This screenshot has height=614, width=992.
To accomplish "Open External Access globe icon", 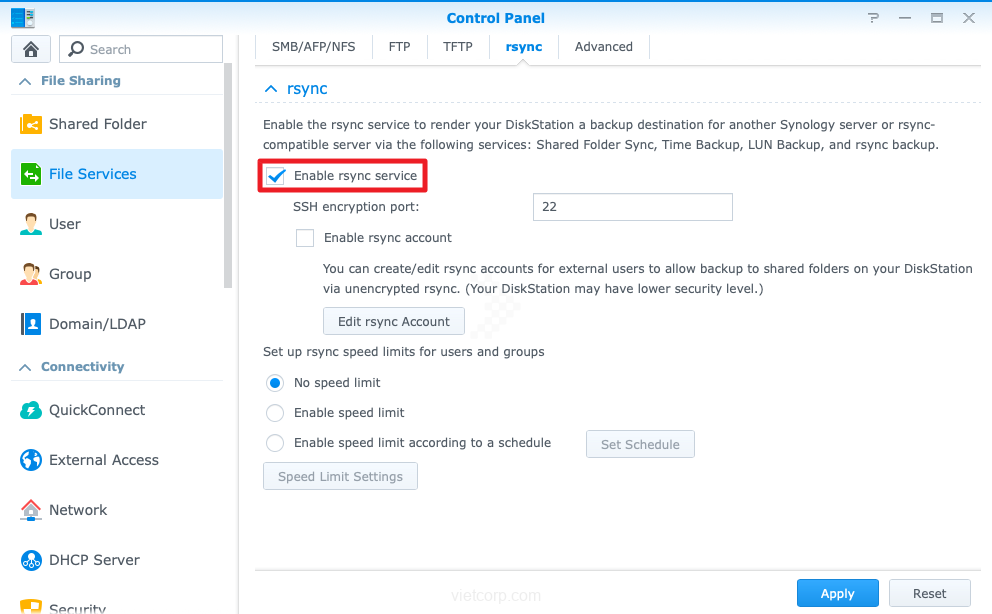I will [x=31, y=460].
